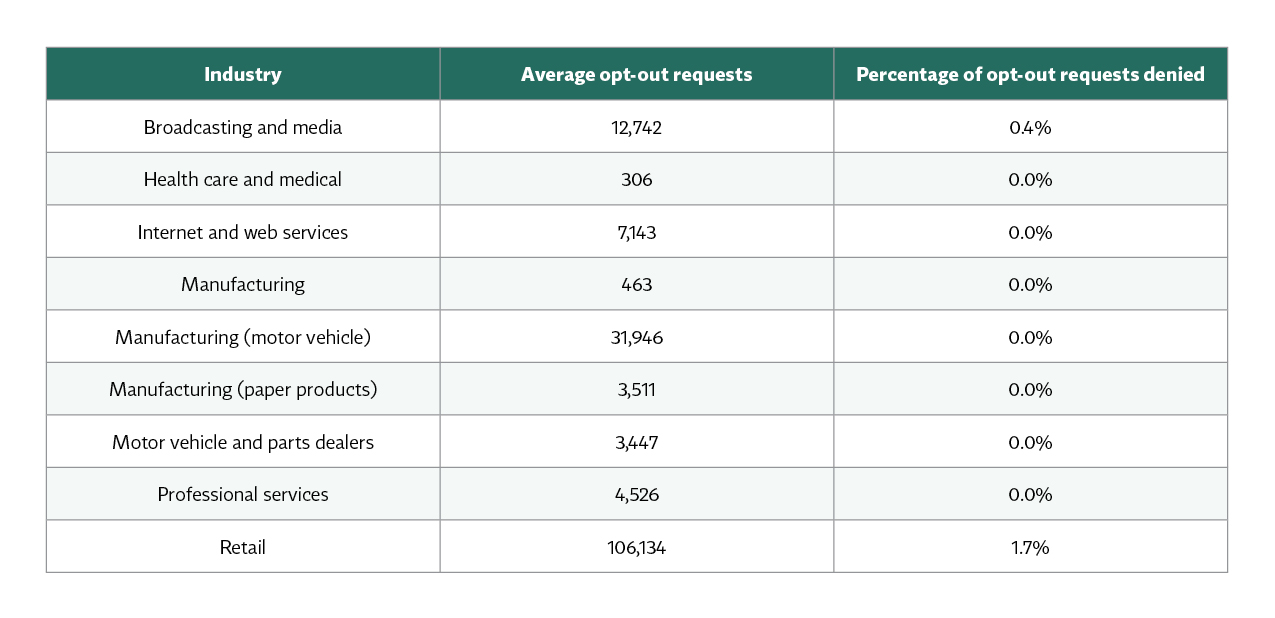
Task: Select the 0.4% denied value
Action: (x=1030, y=127)
